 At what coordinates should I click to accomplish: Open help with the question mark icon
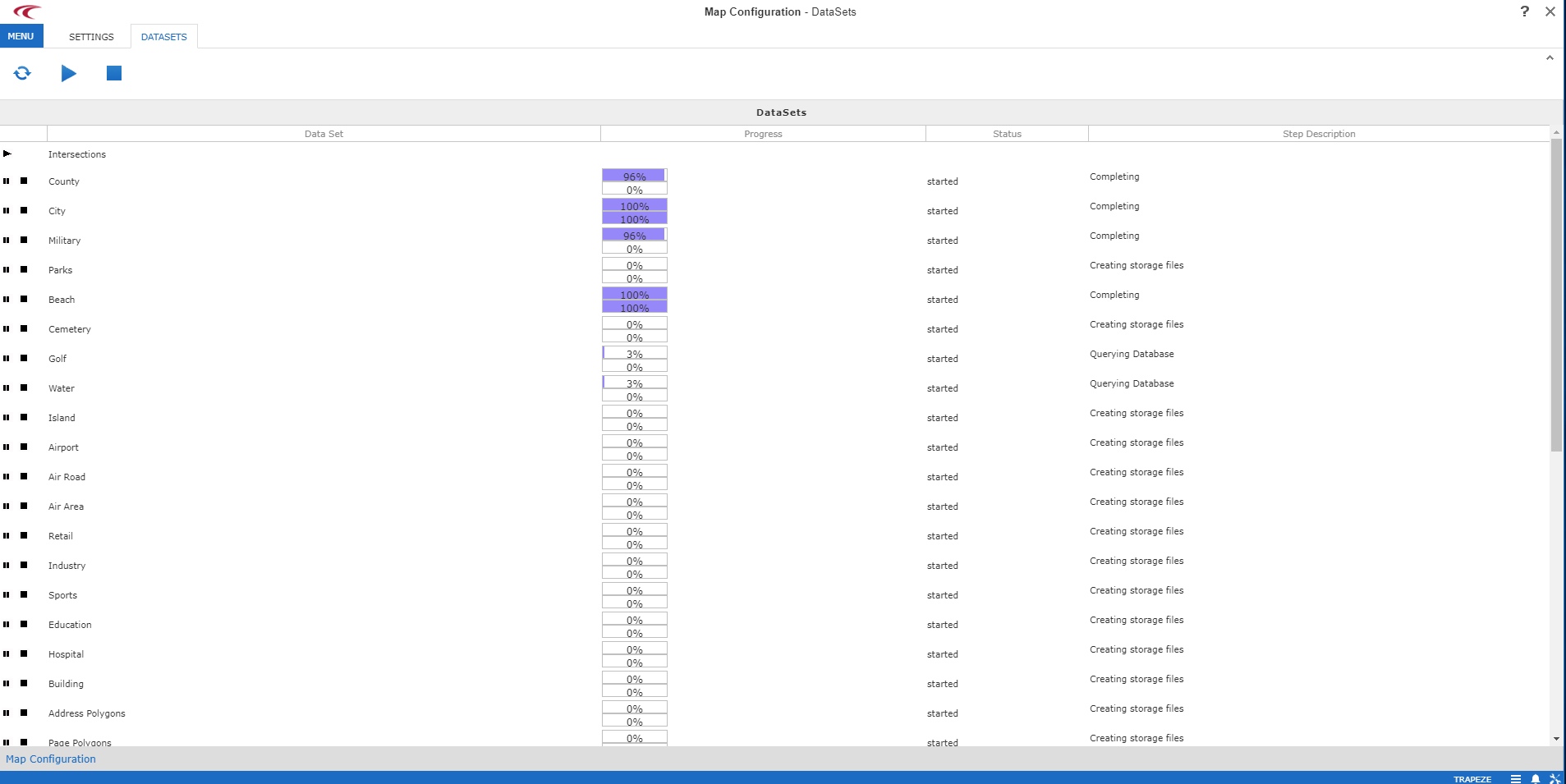coord(1525,11)
